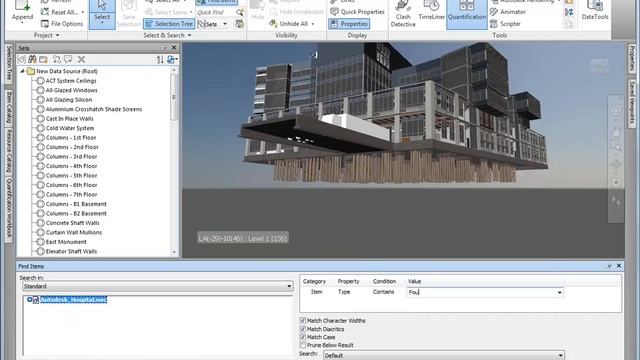The height and width of the screenshot is (360, 640).
Task: Open Clash Detective tool
Action: pyautogui.click(x=403, y=14)
